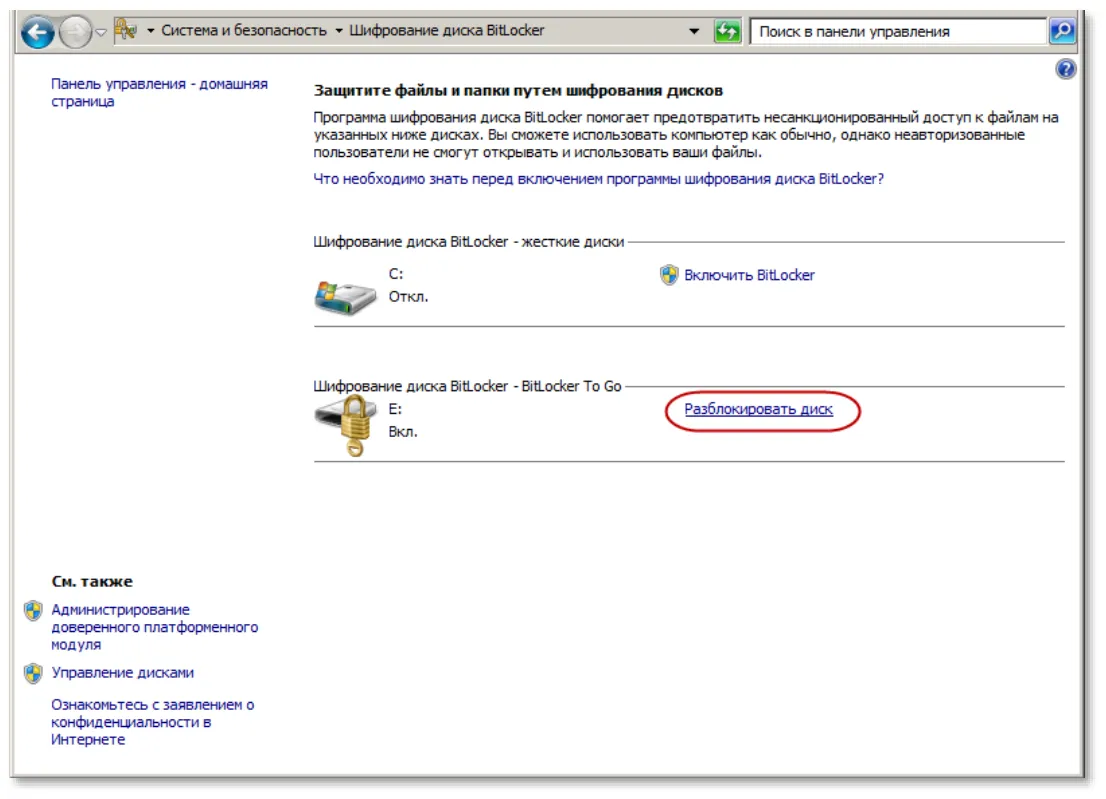Go back with the blue Back arrow
This screenshot has height=799, width=1106.
pos(37,32)
